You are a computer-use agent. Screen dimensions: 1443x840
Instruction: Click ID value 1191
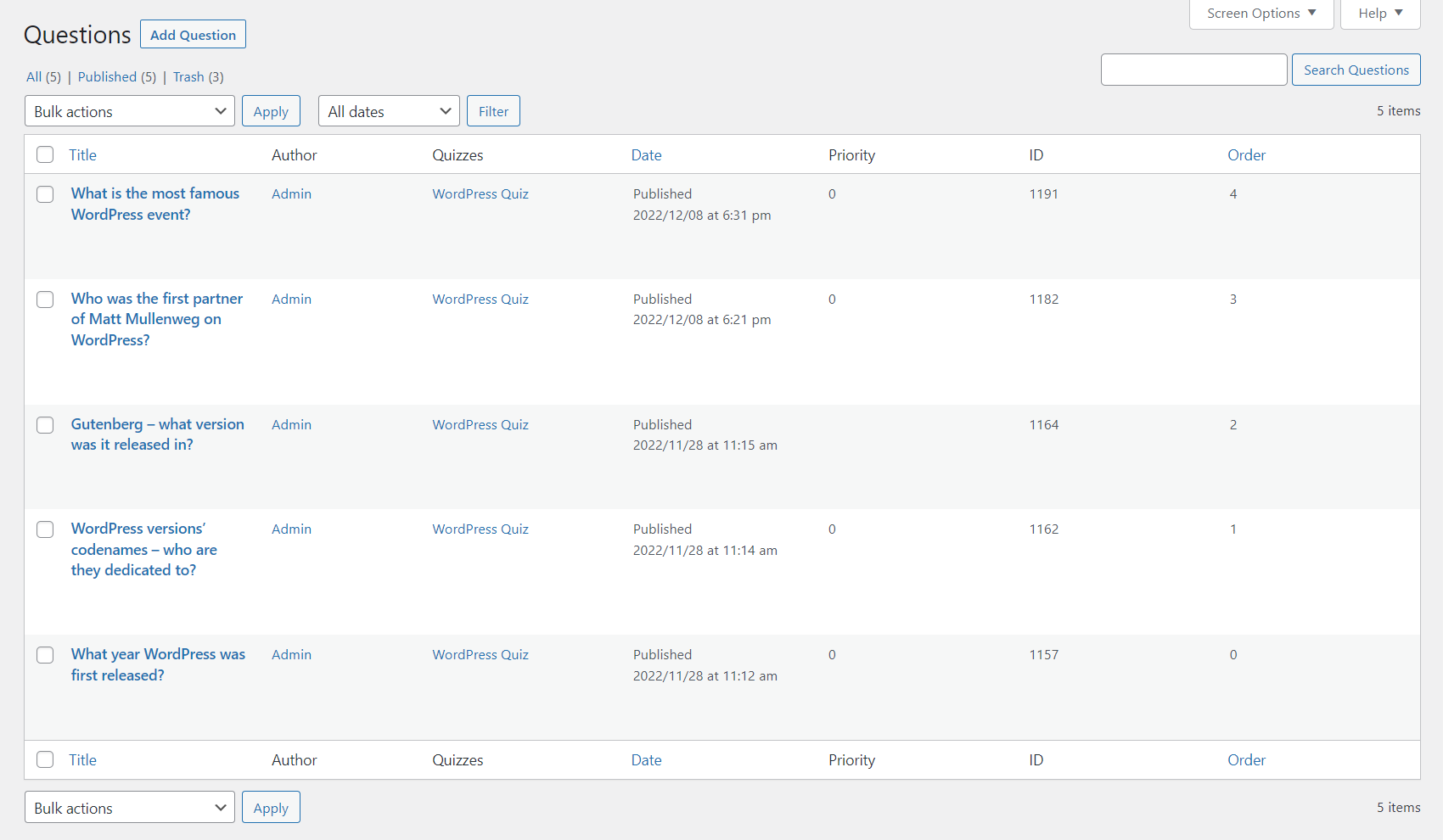pos(1043,194)
